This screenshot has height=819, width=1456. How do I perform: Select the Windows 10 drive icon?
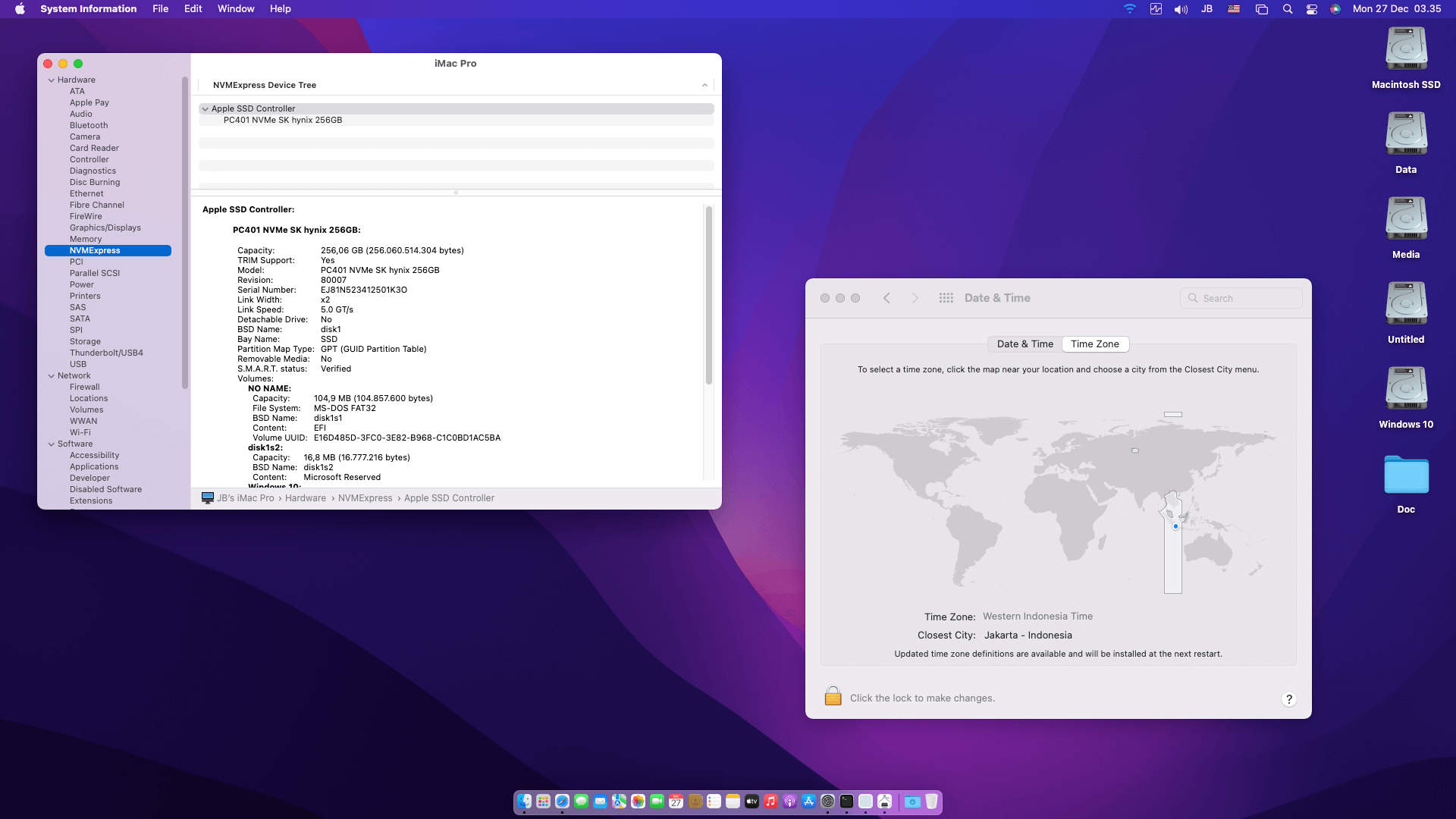(x=1406, y=388)
